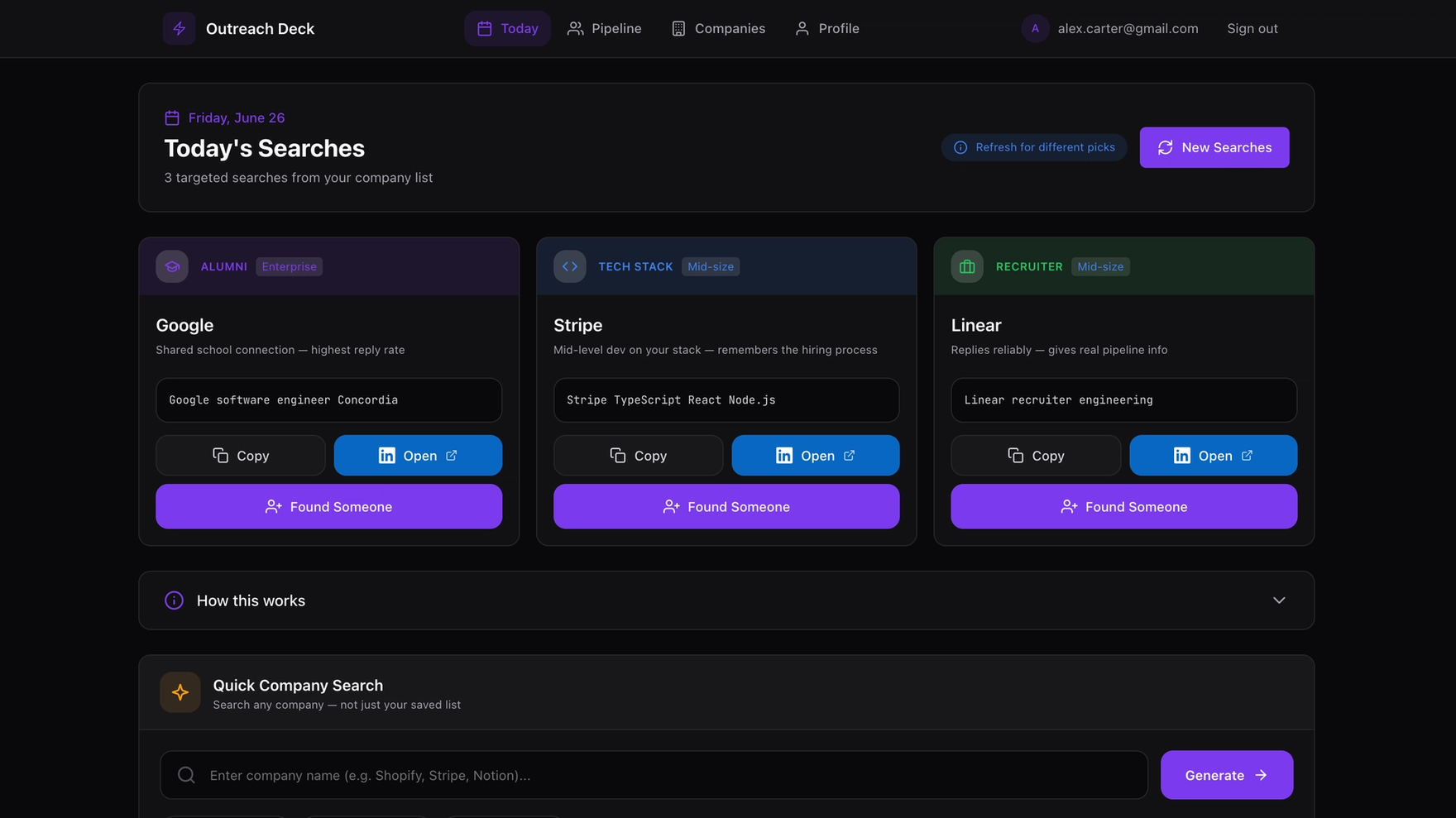This screenshot has width=1456, height=818.
Task: Focus the Enter company name search field
Action: (654, 775)
